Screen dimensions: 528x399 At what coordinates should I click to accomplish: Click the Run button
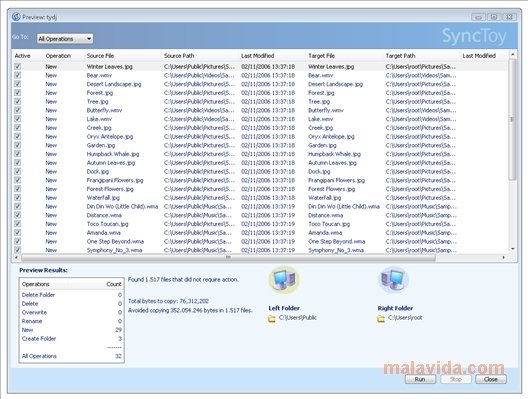click(x=420, y=379)
